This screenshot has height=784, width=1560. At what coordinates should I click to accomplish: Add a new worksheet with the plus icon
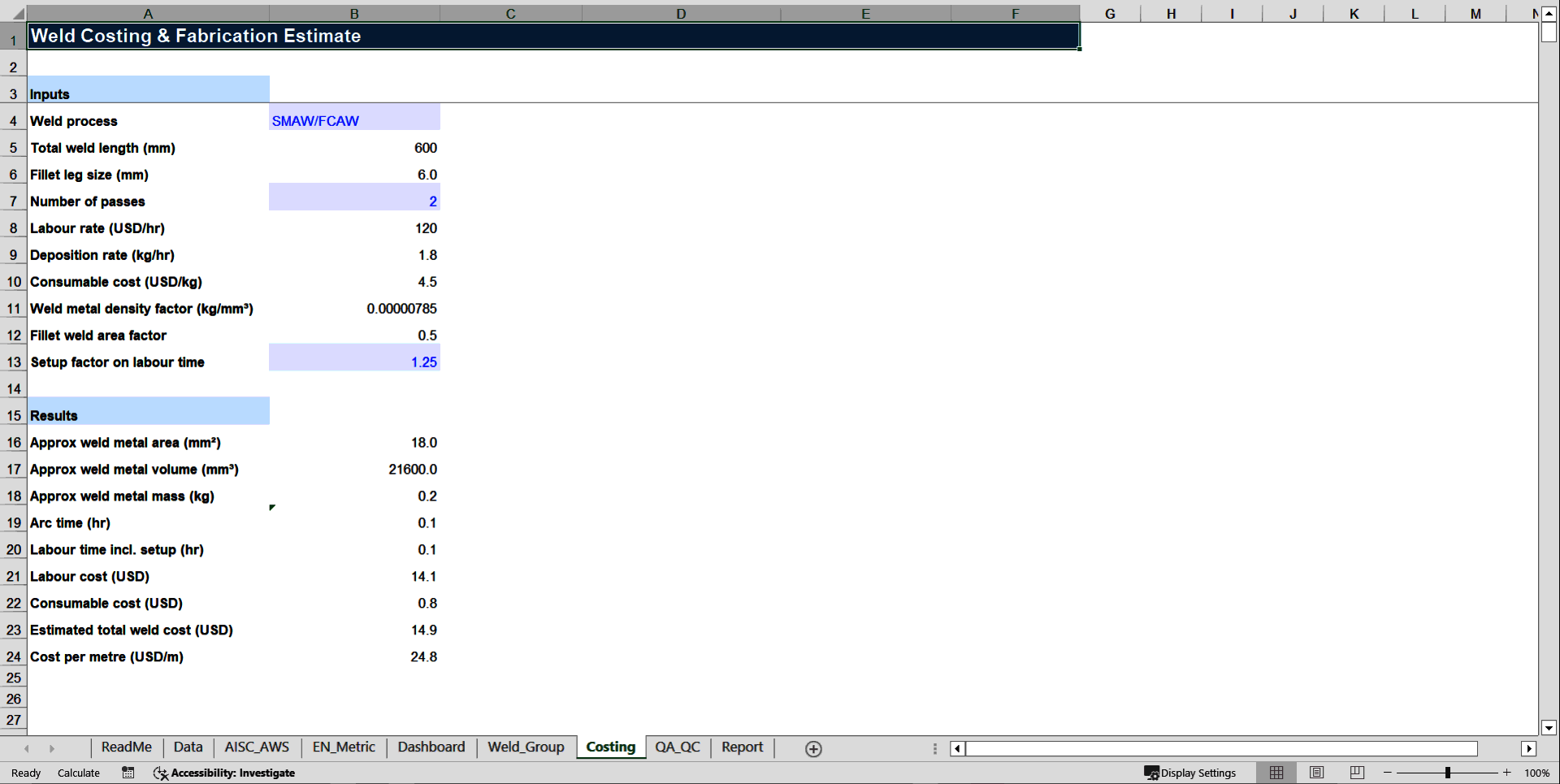point(812,748)
